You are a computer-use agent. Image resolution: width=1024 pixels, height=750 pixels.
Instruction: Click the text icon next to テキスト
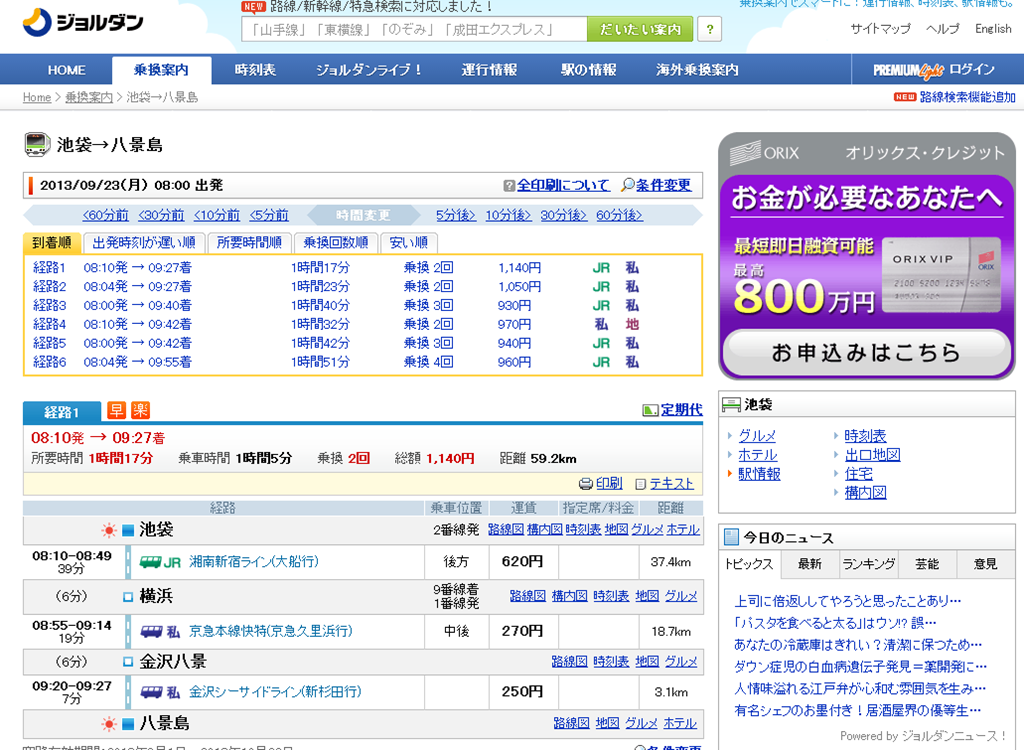pyautogui.click(x=641, y=484)
